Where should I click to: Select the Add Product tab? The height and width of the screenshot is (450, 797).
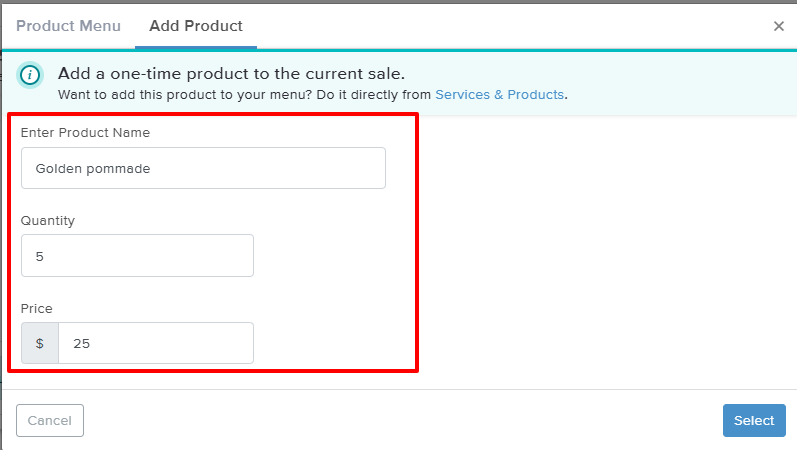[x=196, y=26]
